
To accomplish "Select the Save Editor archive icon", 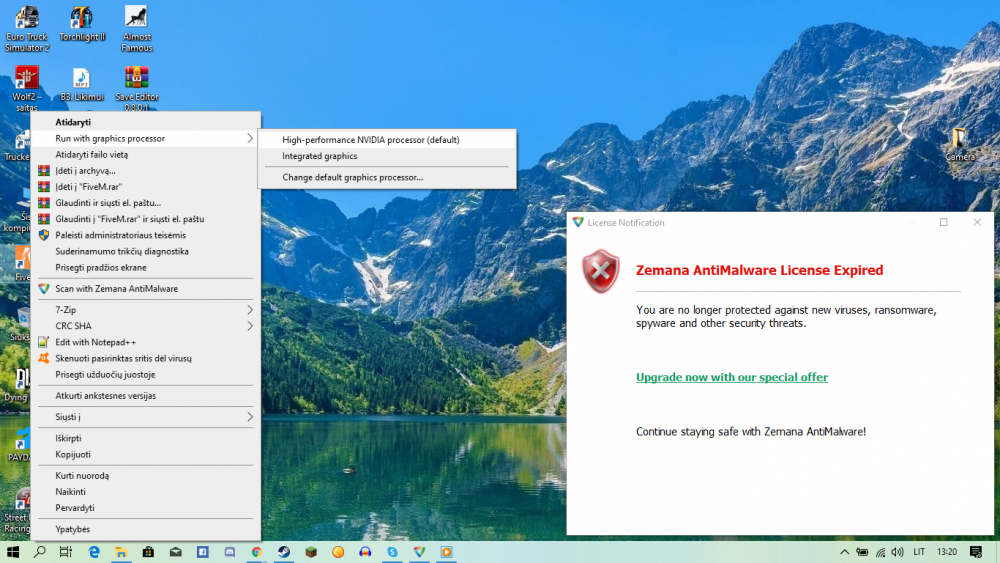I will click(136, 89).
